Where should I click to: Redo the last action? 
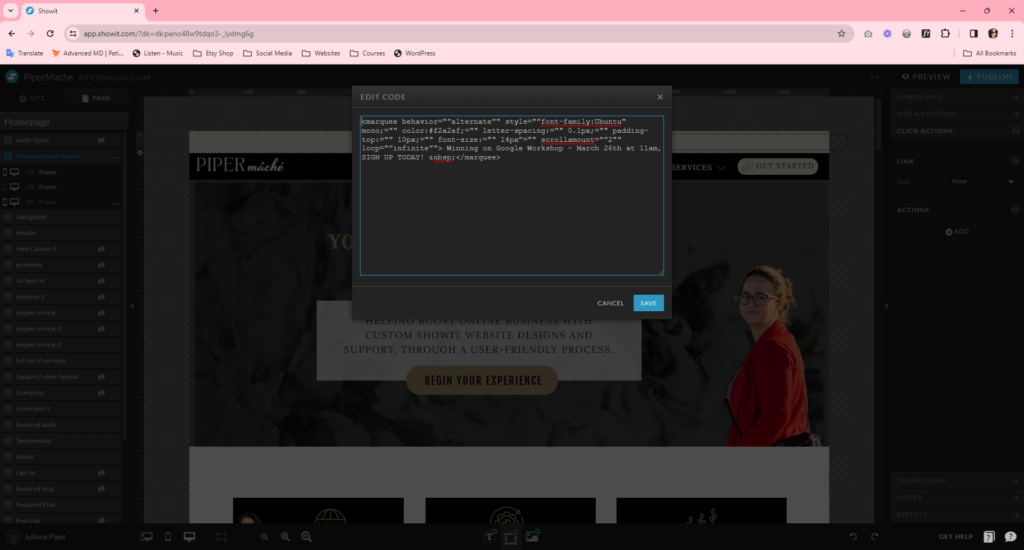click(x=874, y=537)
